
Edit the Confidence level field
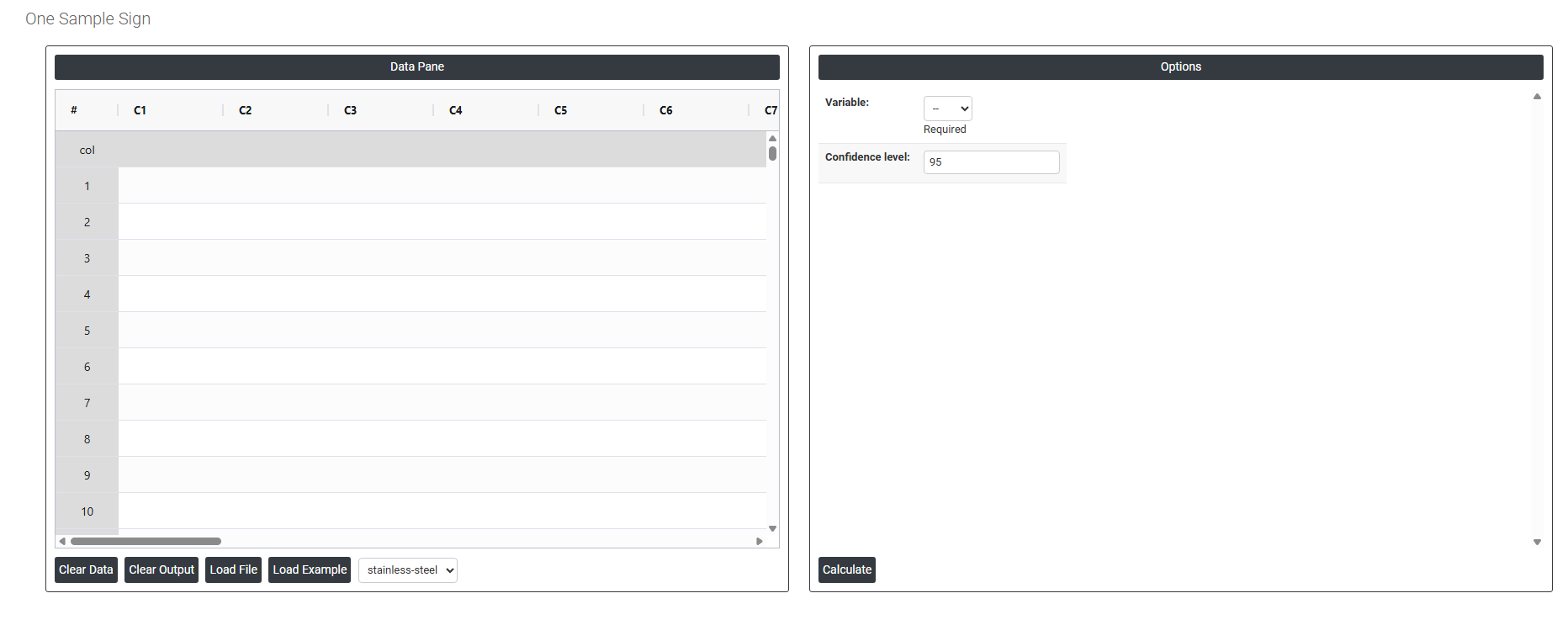coord(991,162)
